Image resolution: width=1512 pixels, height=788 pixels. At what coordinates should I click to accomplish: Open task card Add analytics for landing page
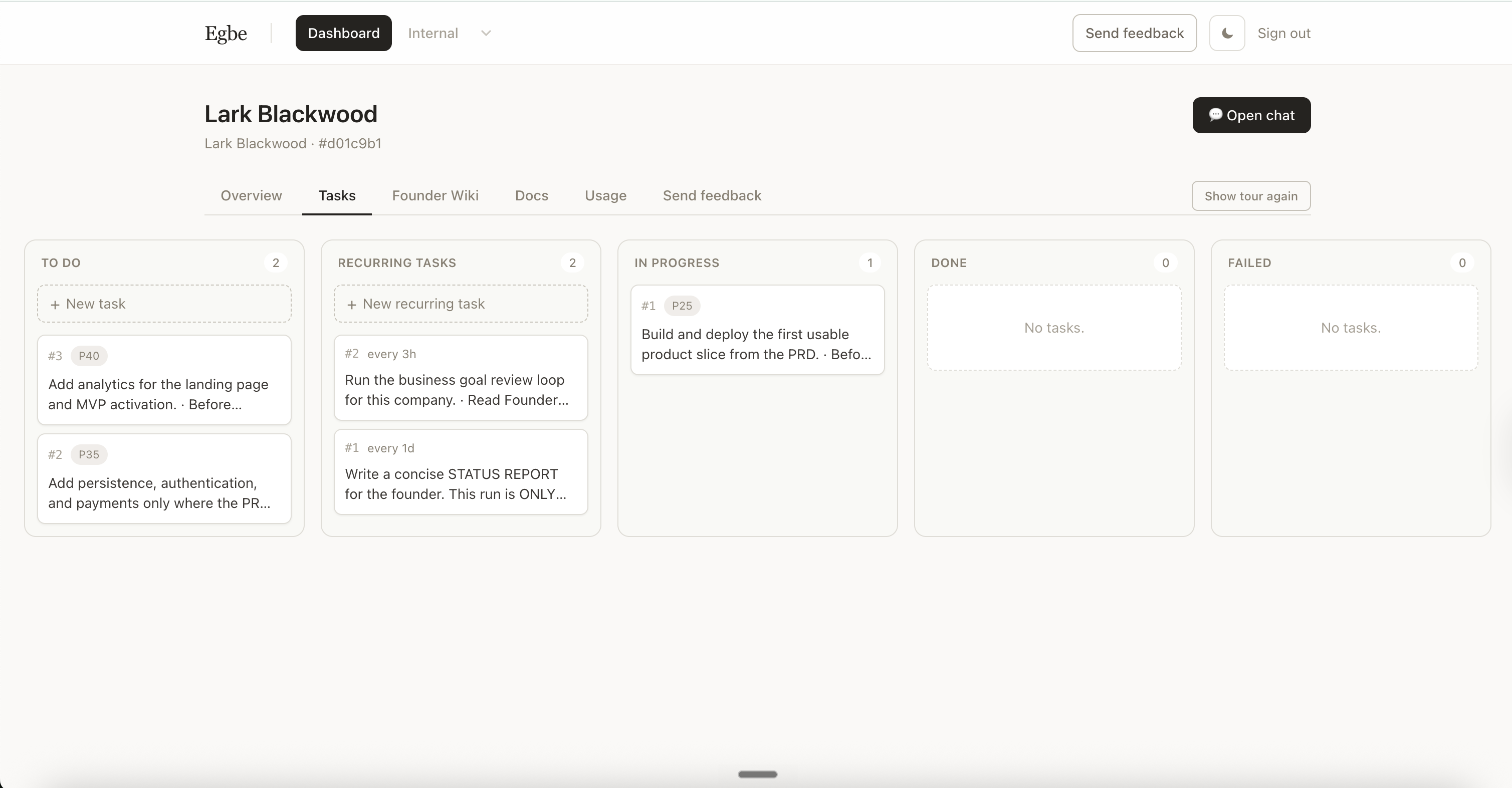(164, 380)
